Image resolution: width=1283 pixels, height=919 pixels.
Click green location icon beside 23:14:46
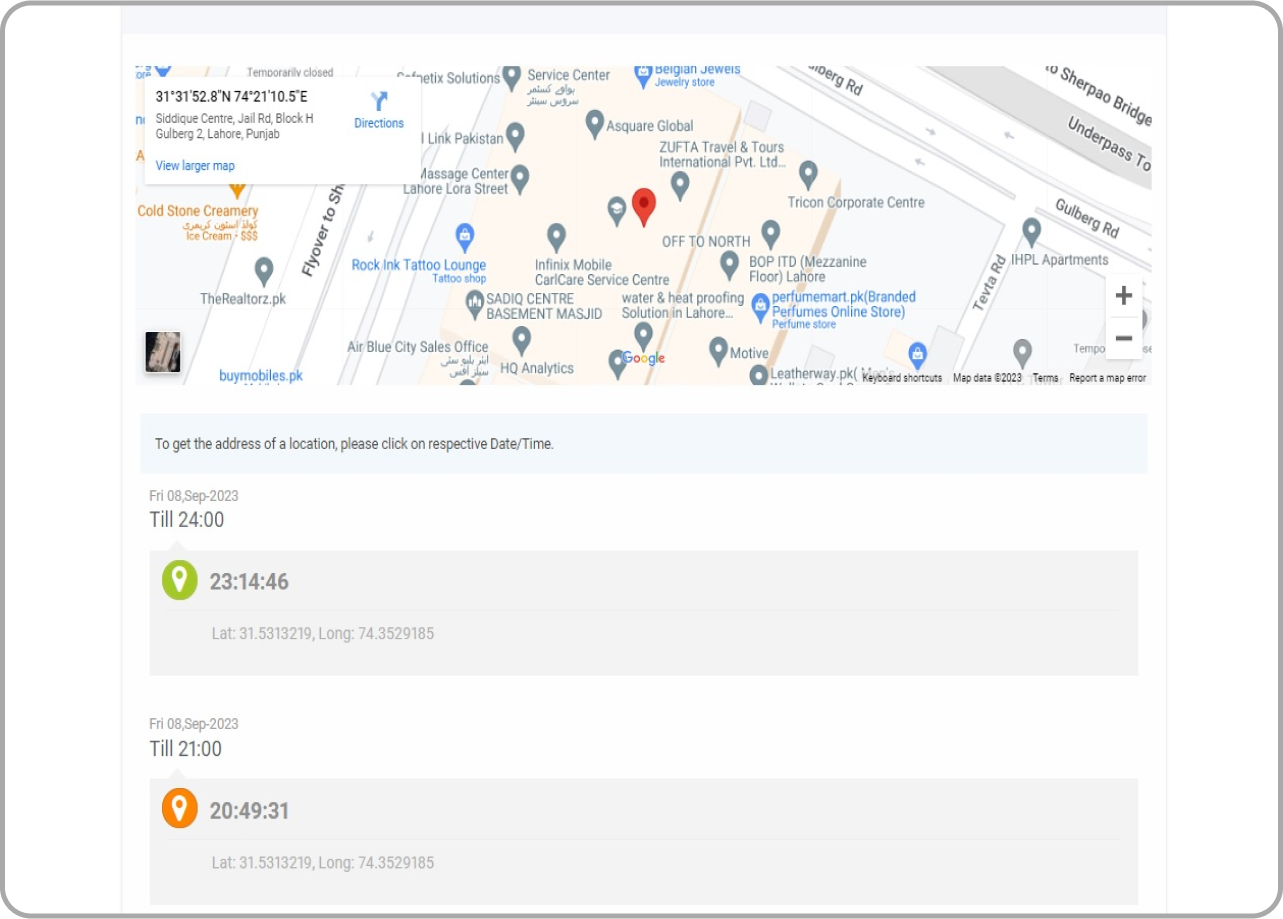(180, 581)
